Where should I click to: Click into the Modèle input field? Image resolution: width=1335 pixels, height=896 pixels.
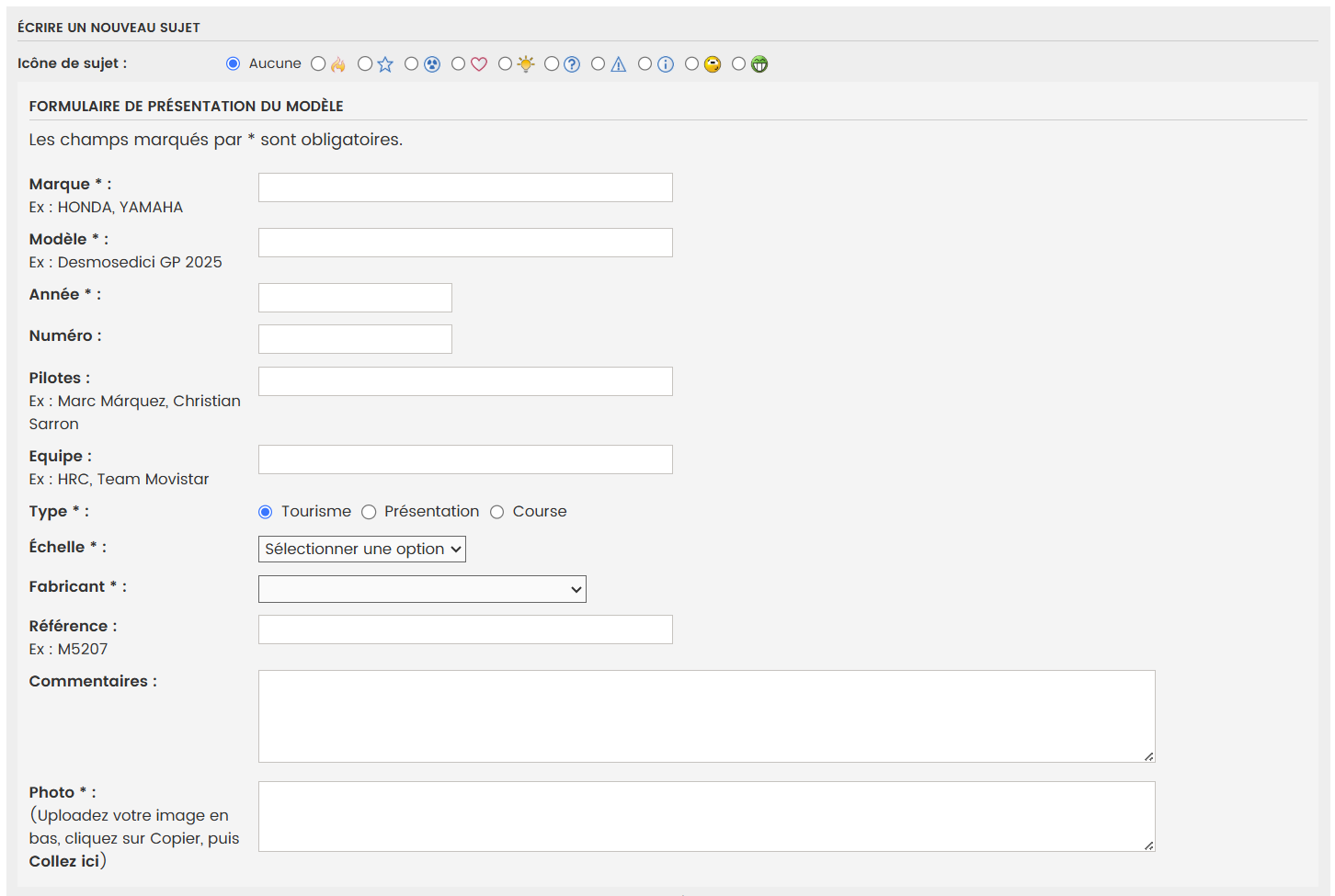coord(465,243)
